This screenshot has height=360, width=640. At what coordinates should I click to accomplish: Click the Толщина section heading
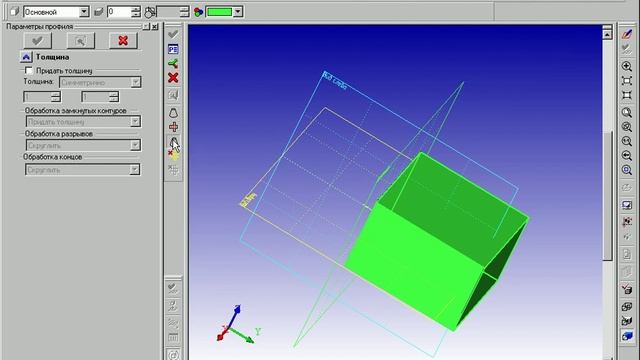tap(52, 57)
